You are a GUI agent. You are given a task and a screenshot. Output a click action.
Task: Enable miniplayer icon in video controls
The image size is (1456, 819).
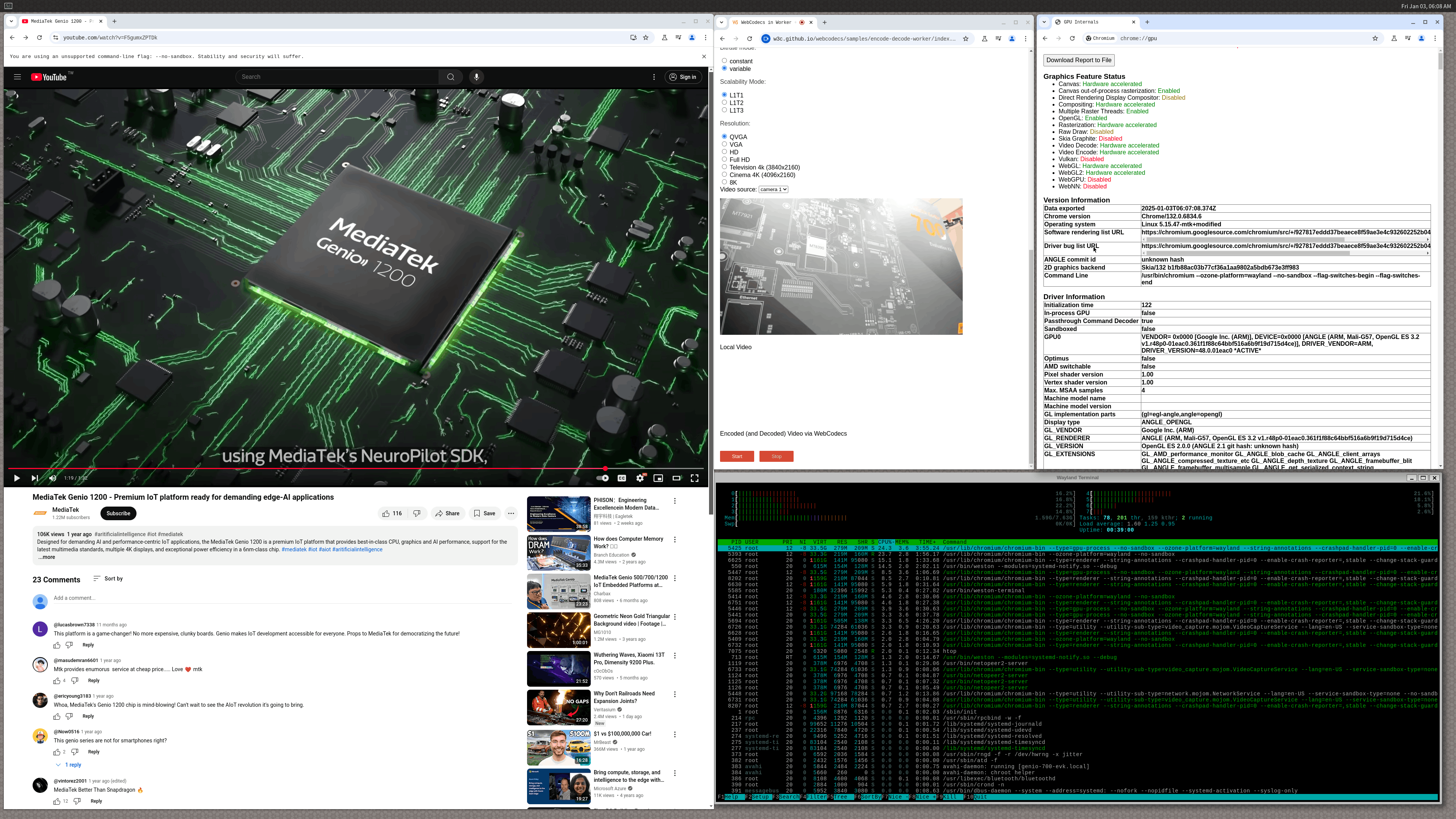pos(658,478)
